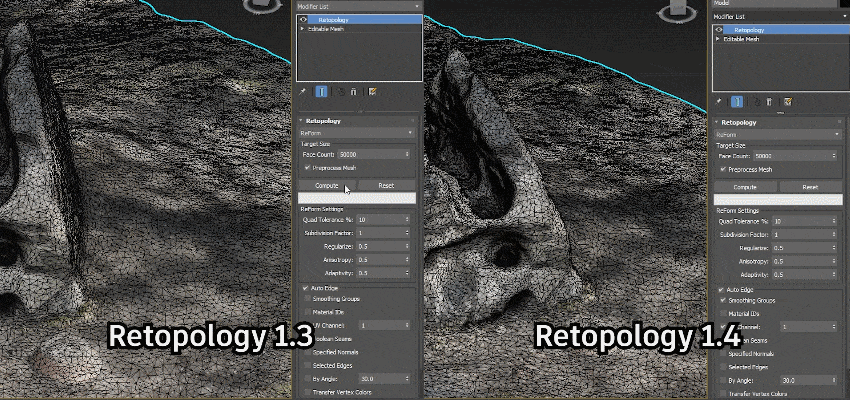Open the Modifier List dropdown in 1.4 panel
Viewport: 850px width, 400px height.
[x=781, y=17]
